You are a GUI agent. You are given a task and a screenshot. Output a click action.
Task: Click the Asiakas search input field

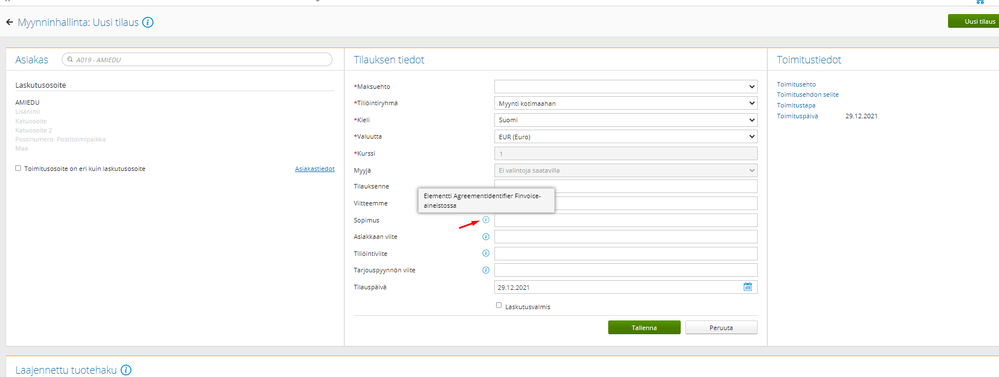197,59
